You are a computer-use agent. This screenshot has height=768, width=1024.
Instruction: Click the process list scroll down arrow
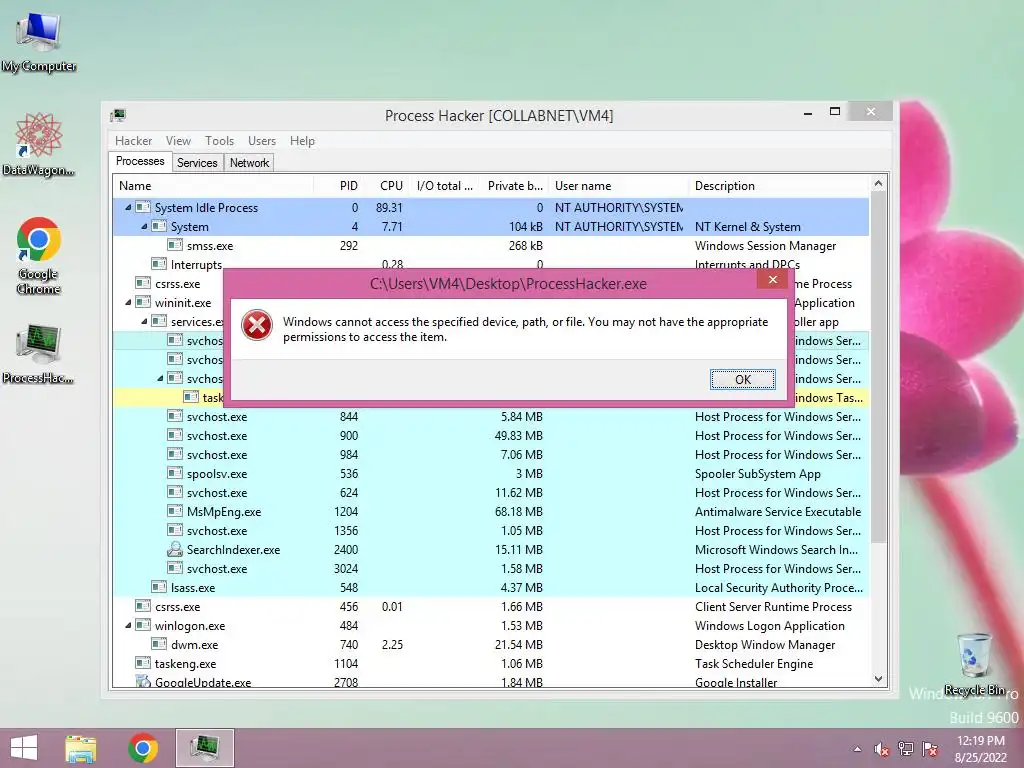point(878,679)
